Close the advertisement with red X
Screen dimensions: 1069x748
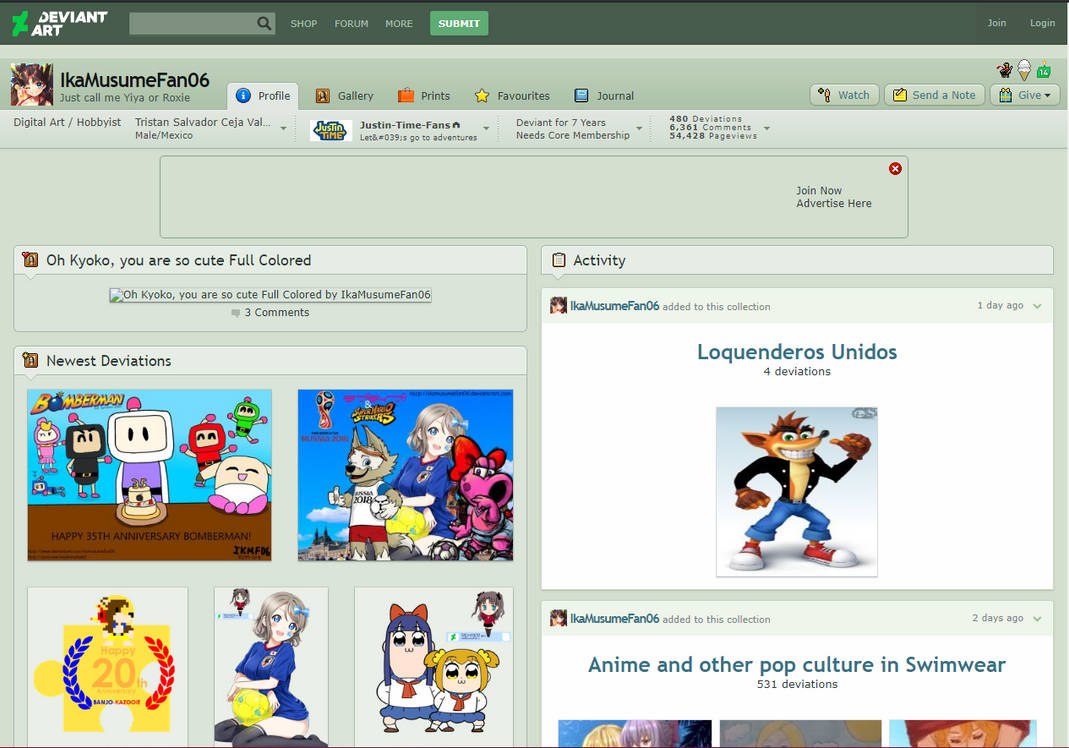pyautogui.click(x=895, y=168)
